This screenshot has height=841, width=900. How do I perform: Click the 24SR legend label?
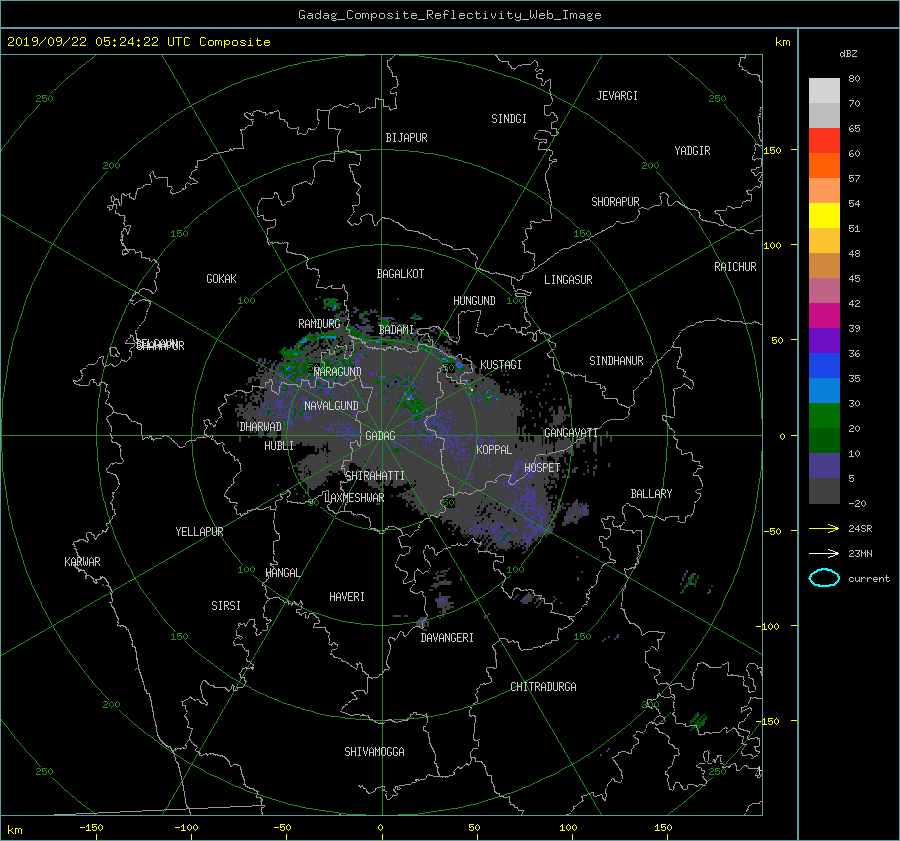pos(860,528)
